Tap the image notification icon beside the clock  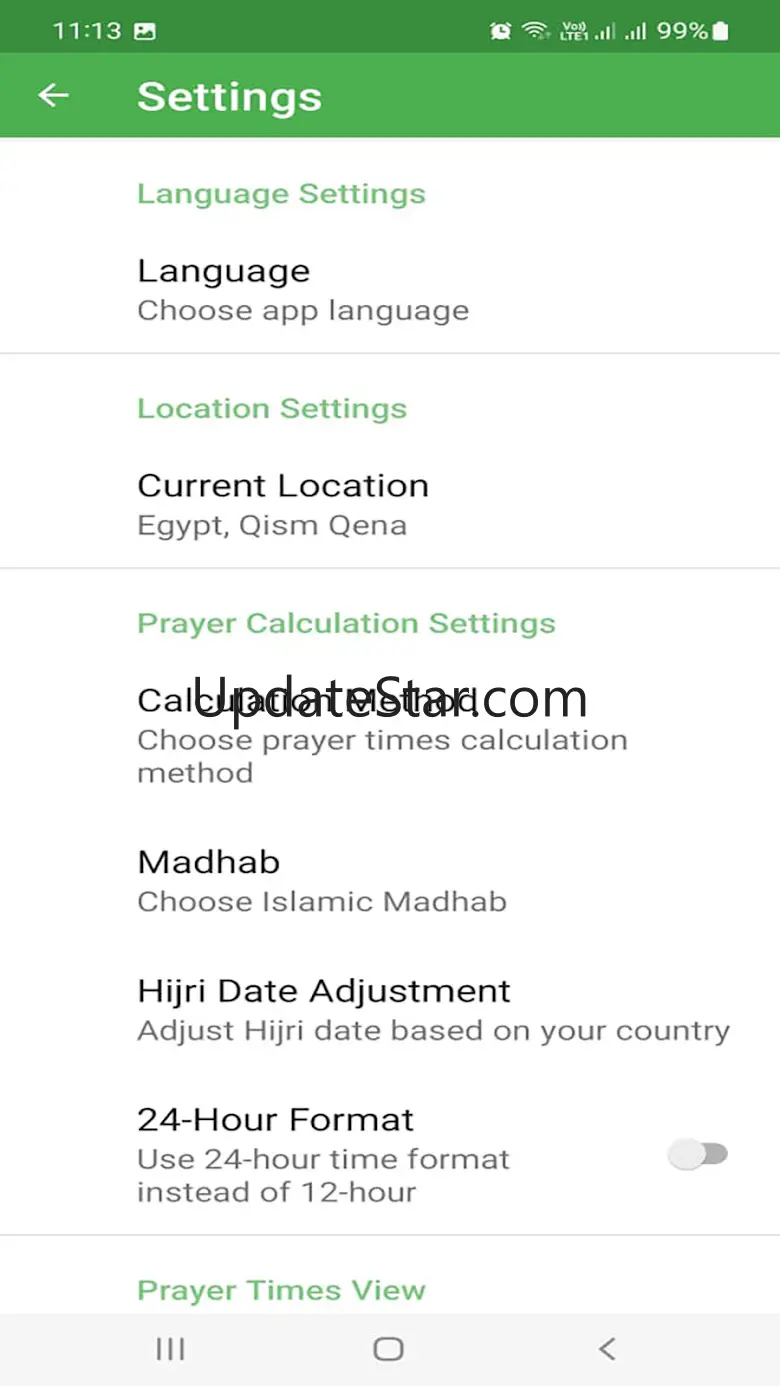click(145, 31)
